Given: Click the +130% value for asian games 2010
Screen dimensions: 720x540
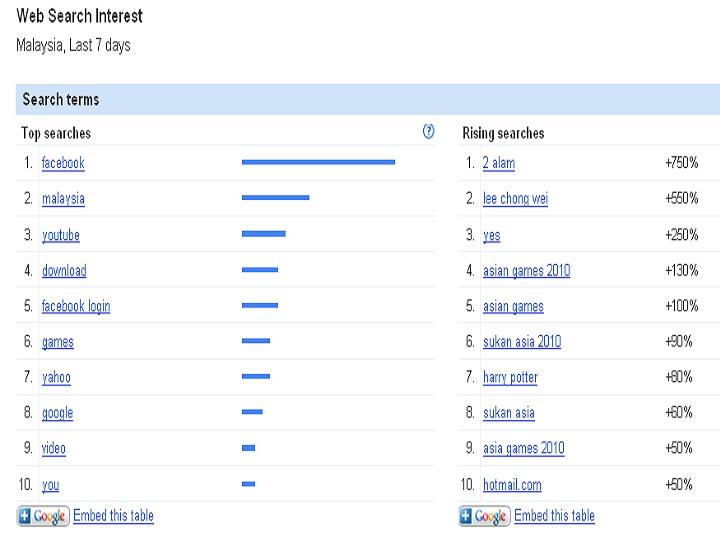Looking at the screenshot, I should coord(682,270).
